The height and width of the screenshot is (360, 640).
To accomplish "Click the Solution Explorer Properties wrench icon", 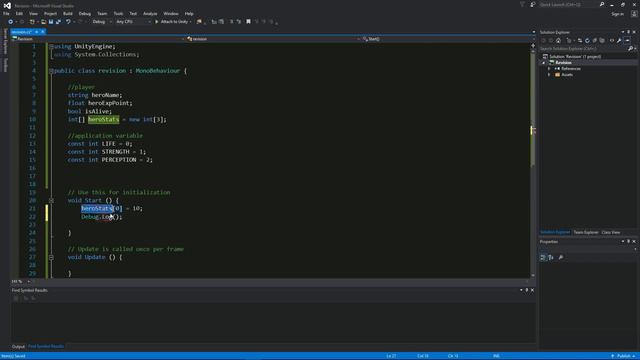I will pos(619,40).
